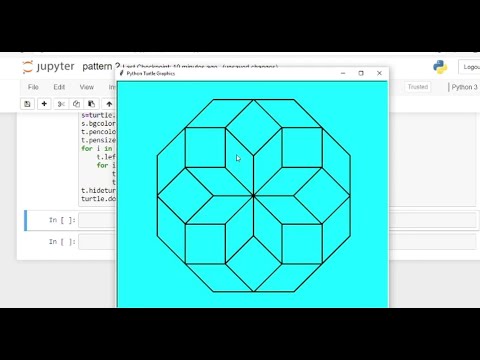480x360 pixels.
Task: Click the Logout button
Action: [470, 67]
